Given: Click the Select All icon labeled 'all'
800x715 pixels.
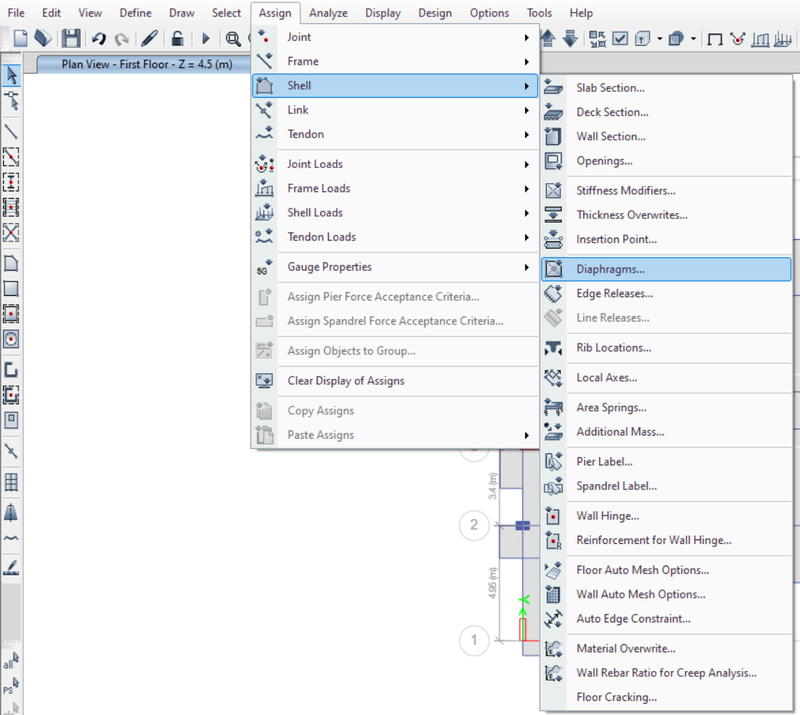Looking at the screenshot, I should (x=11, y=660).
